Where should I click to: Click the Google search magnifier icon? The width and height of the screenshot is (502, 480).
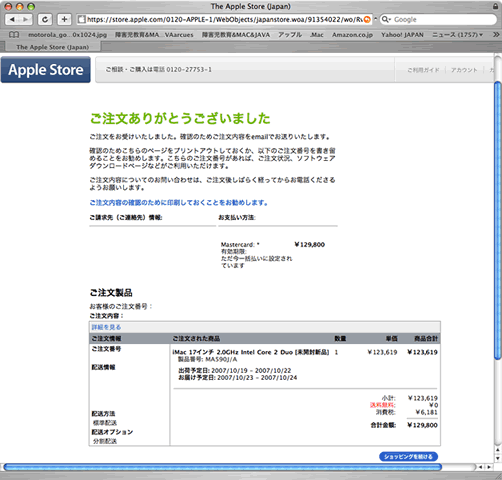pyautogui.click(x=385, y=19)
